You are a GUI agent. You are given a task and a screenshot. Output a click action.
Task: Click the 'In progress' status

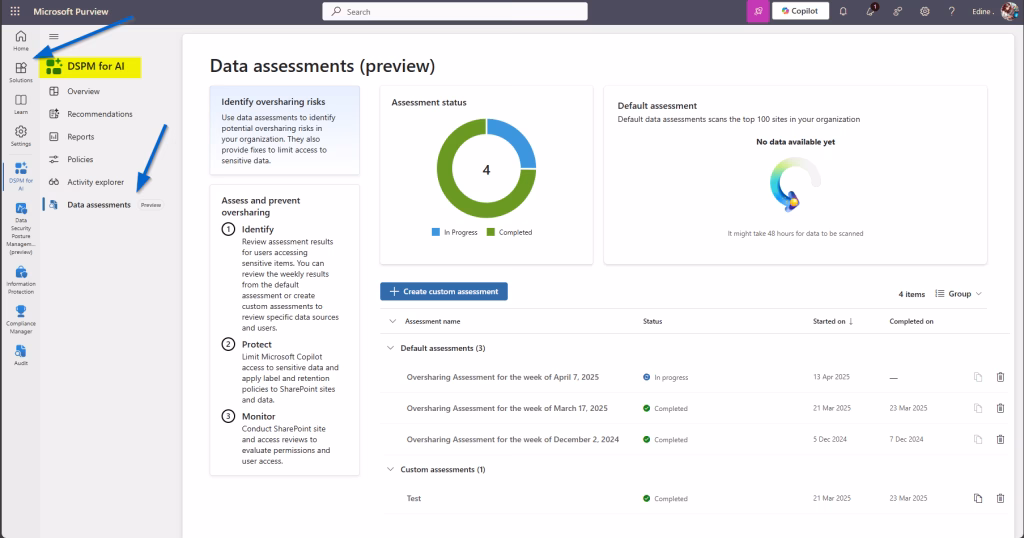click(x=665, y=377)
